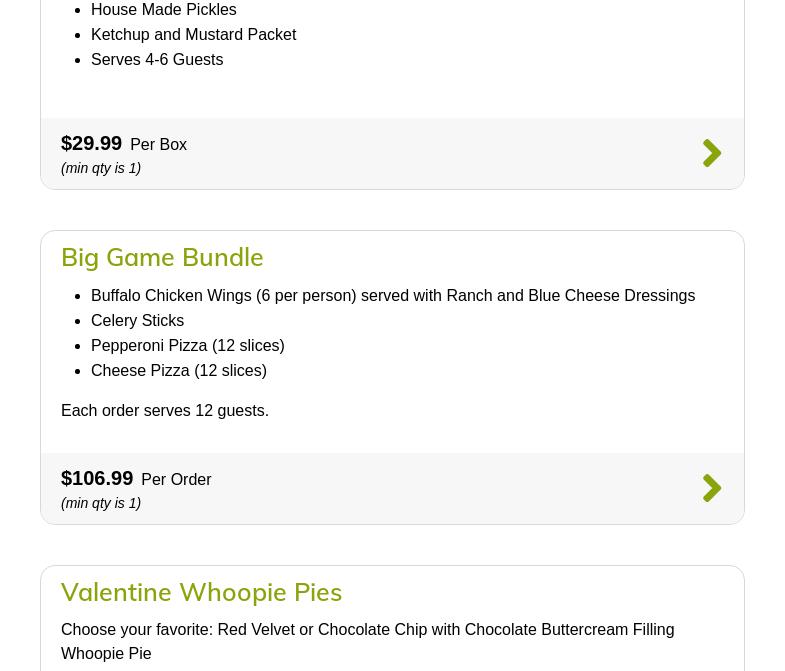Click the $29.99 price
The image size is (785, 671).
91,144
